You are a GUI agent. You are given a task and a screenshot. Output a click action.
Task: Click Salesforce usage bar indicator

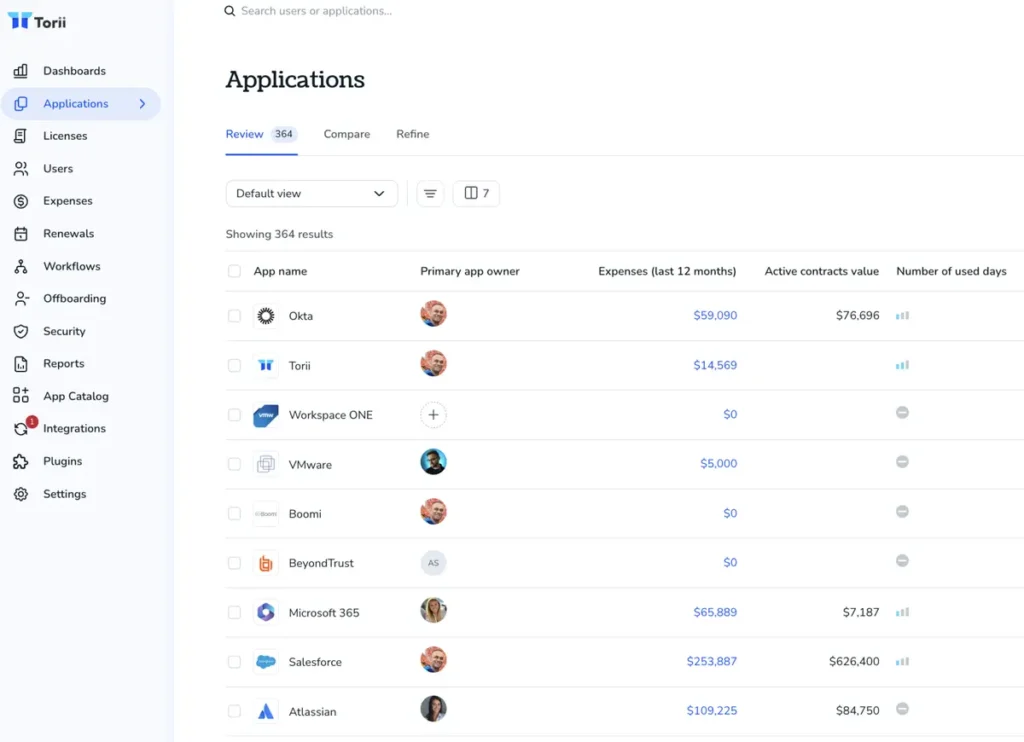(x=902, y=662)
